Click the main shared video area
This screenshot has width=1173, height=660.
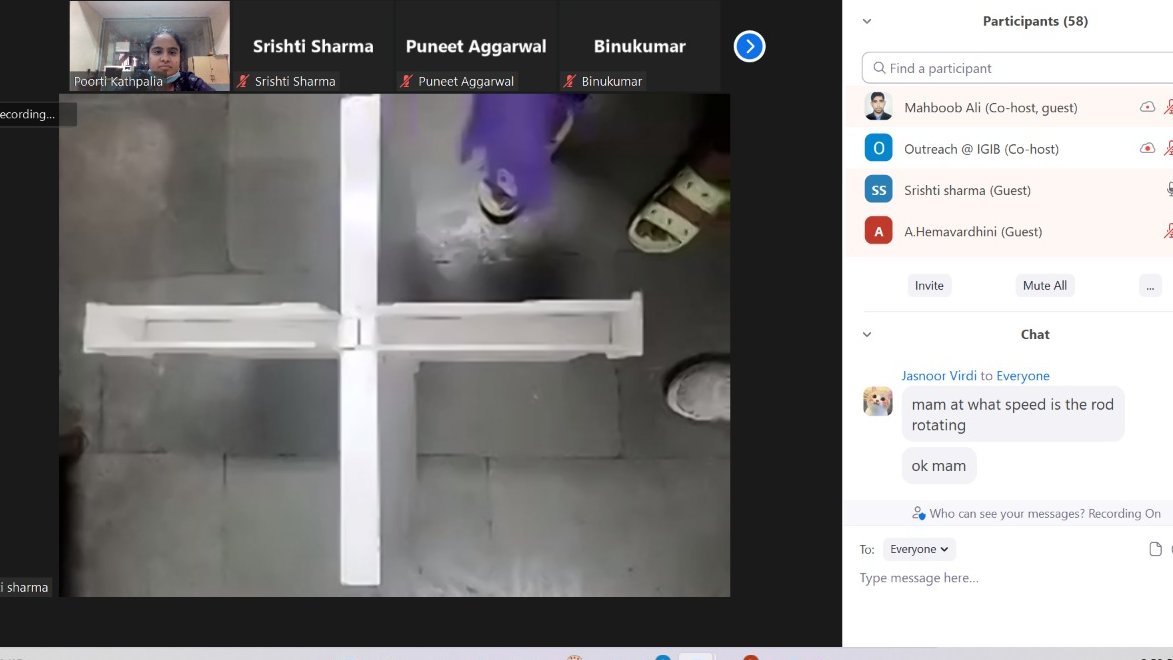point(394,345)
